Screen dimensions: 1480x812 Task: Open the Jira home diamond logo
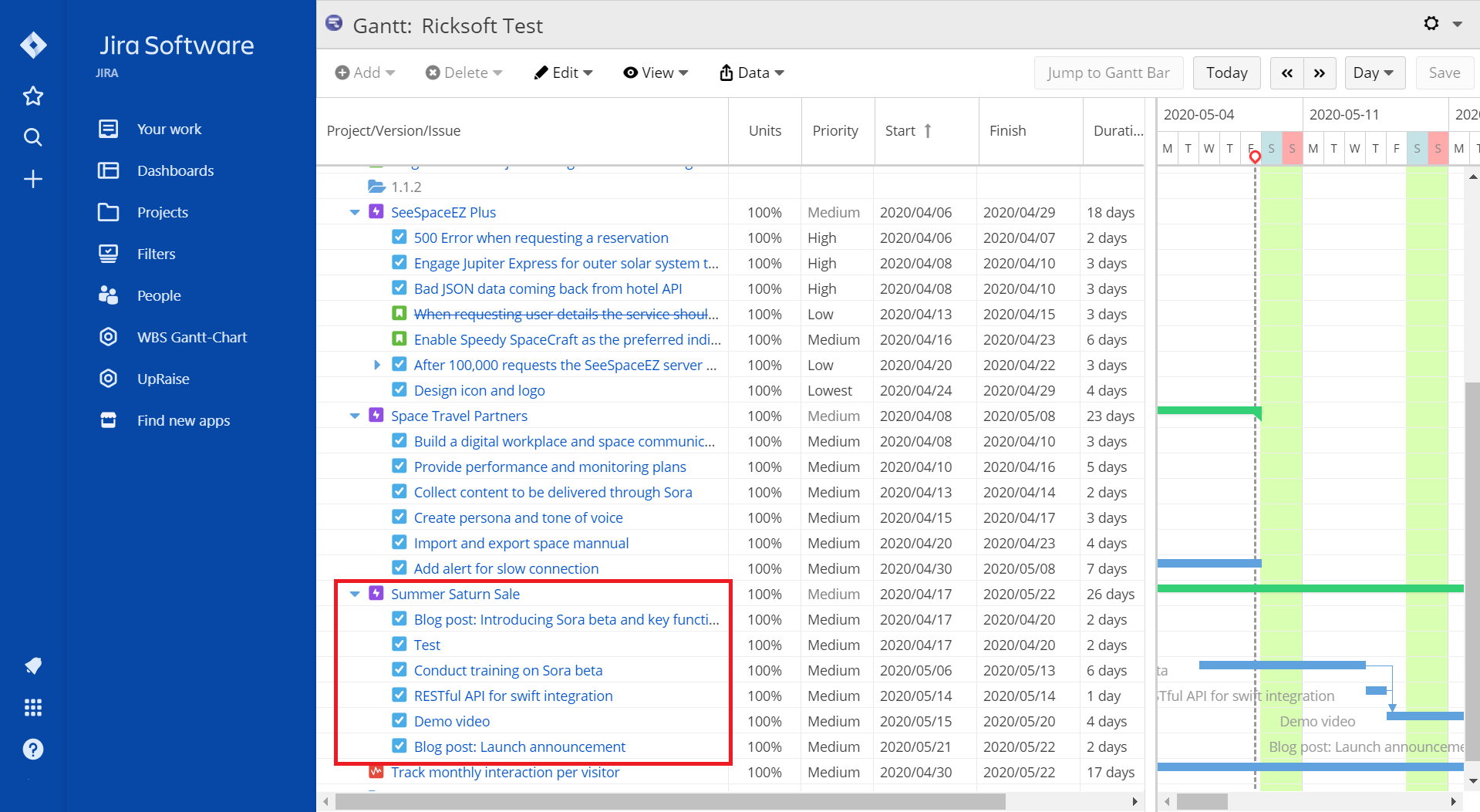click(x=33, y=45)
